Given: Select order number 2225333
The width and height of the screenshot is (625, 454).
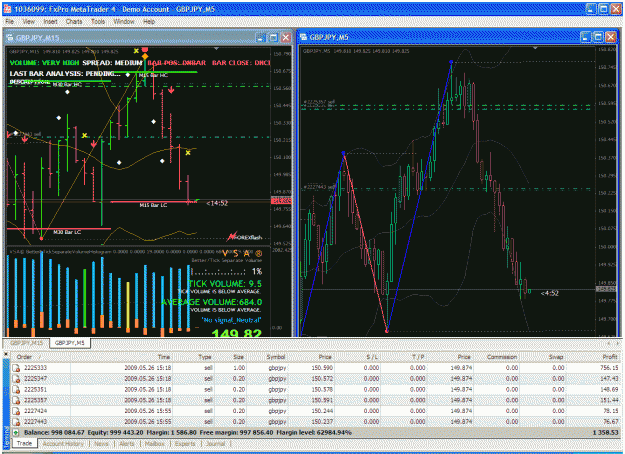Looking at the screenshot, I should point(35,368).
